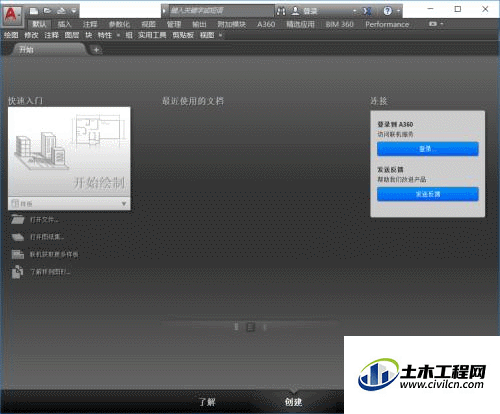Open the 剪贴板 panel
Viewport: 500px width, 414px height.
(183, 35)
